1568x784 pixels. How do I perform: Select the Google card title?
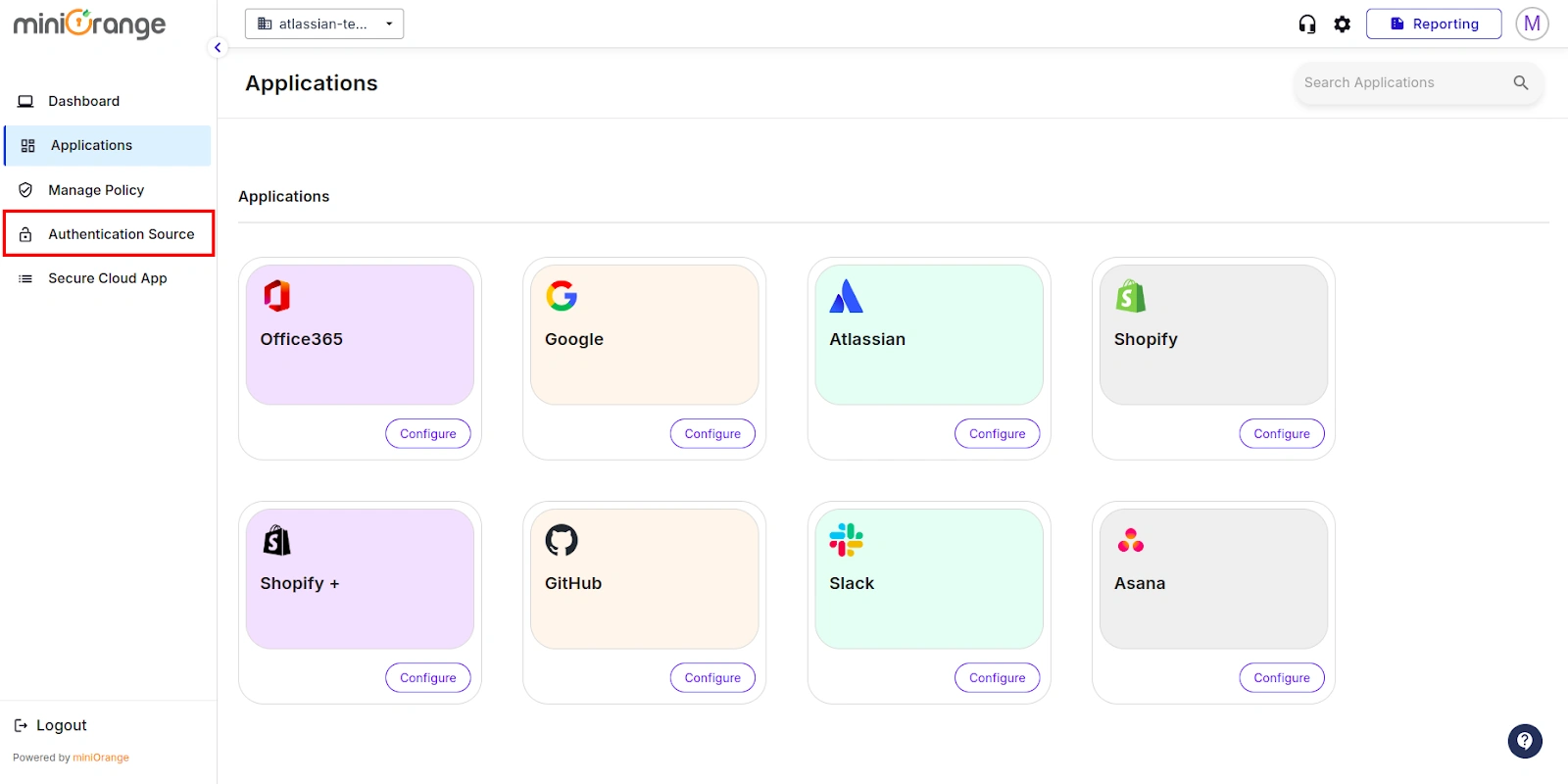coord(574,339)
